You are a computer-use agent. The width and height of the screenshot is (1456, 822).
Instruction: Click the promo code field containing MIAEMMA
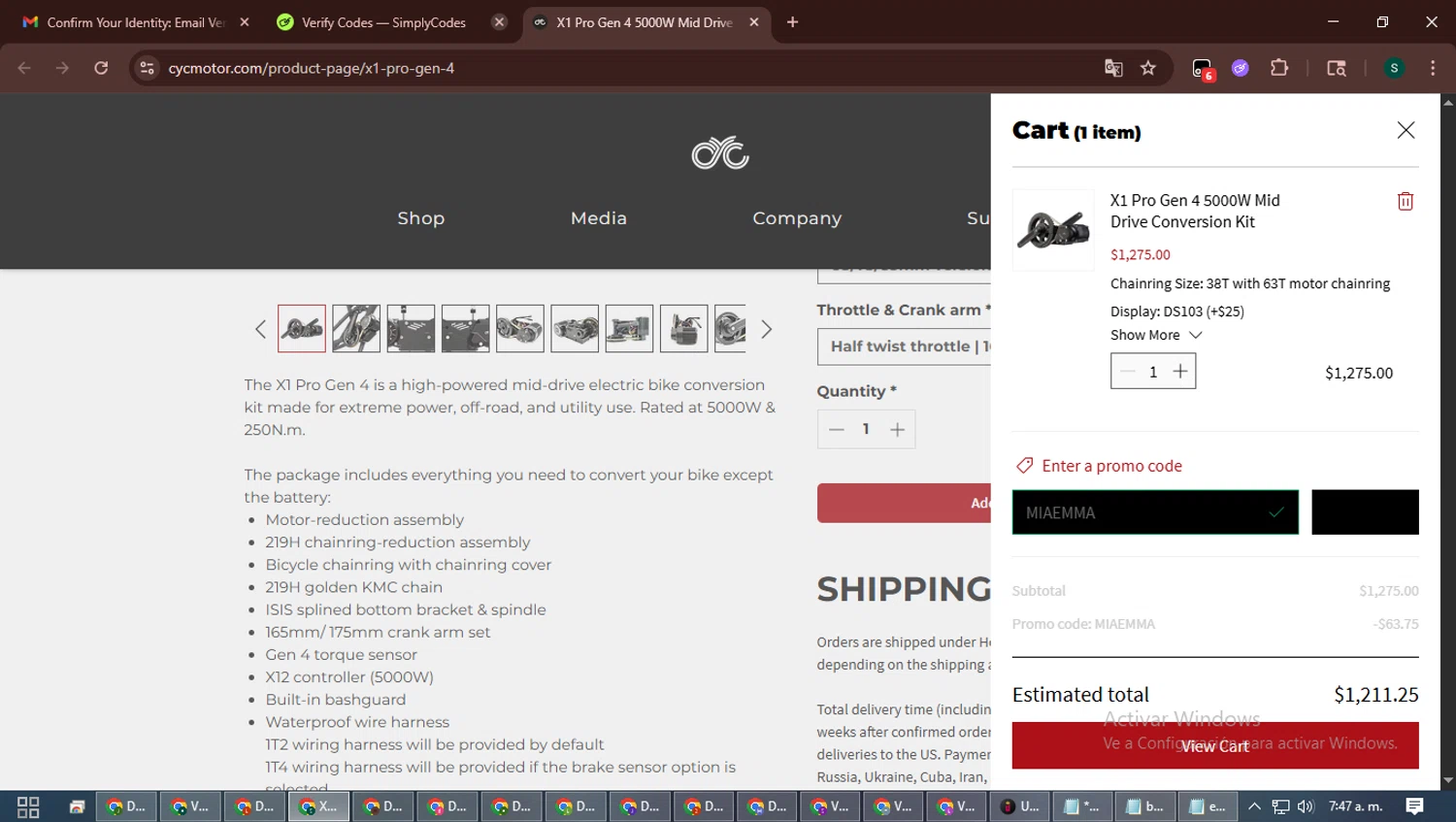[x=1155, y=512]
